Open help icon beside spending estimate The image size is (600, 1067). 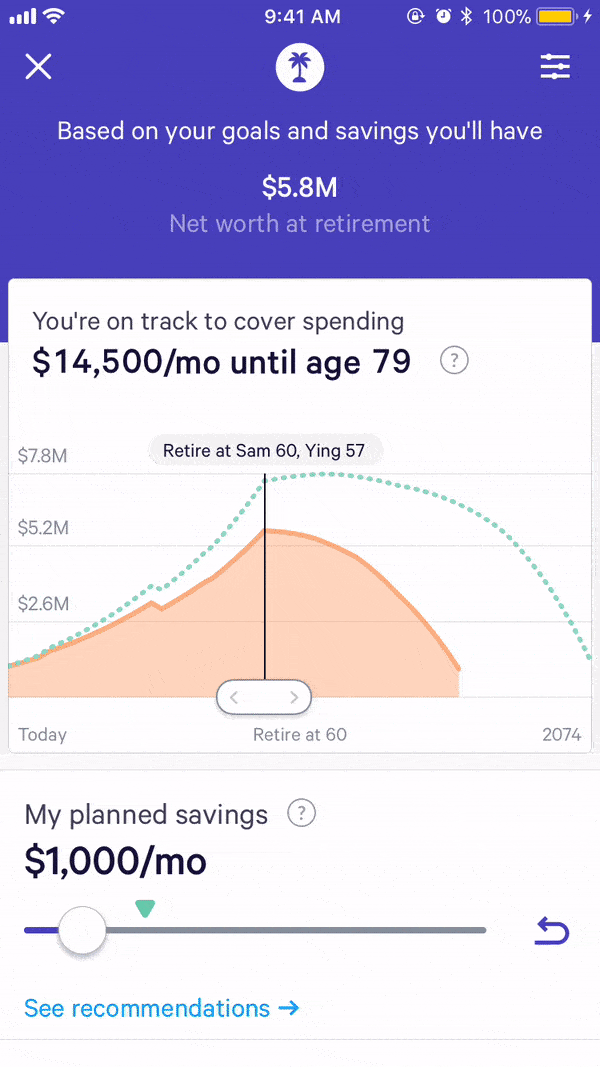[x=454, y=361]
